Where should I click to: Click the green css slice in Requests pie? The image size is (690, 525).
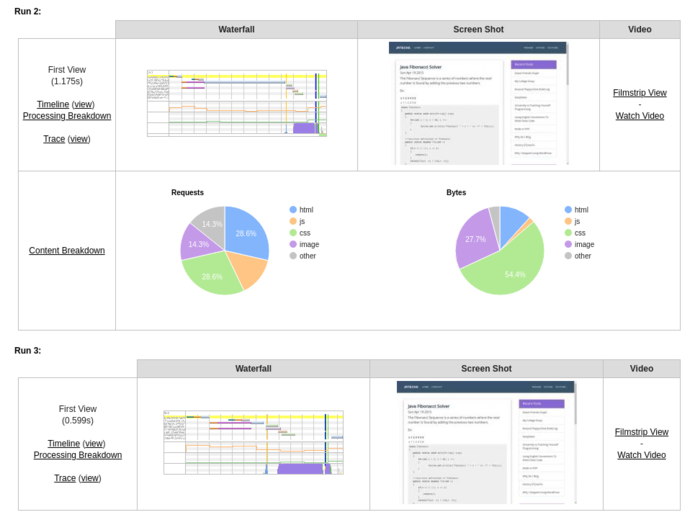pyautogui.click(x=215, y=275)
